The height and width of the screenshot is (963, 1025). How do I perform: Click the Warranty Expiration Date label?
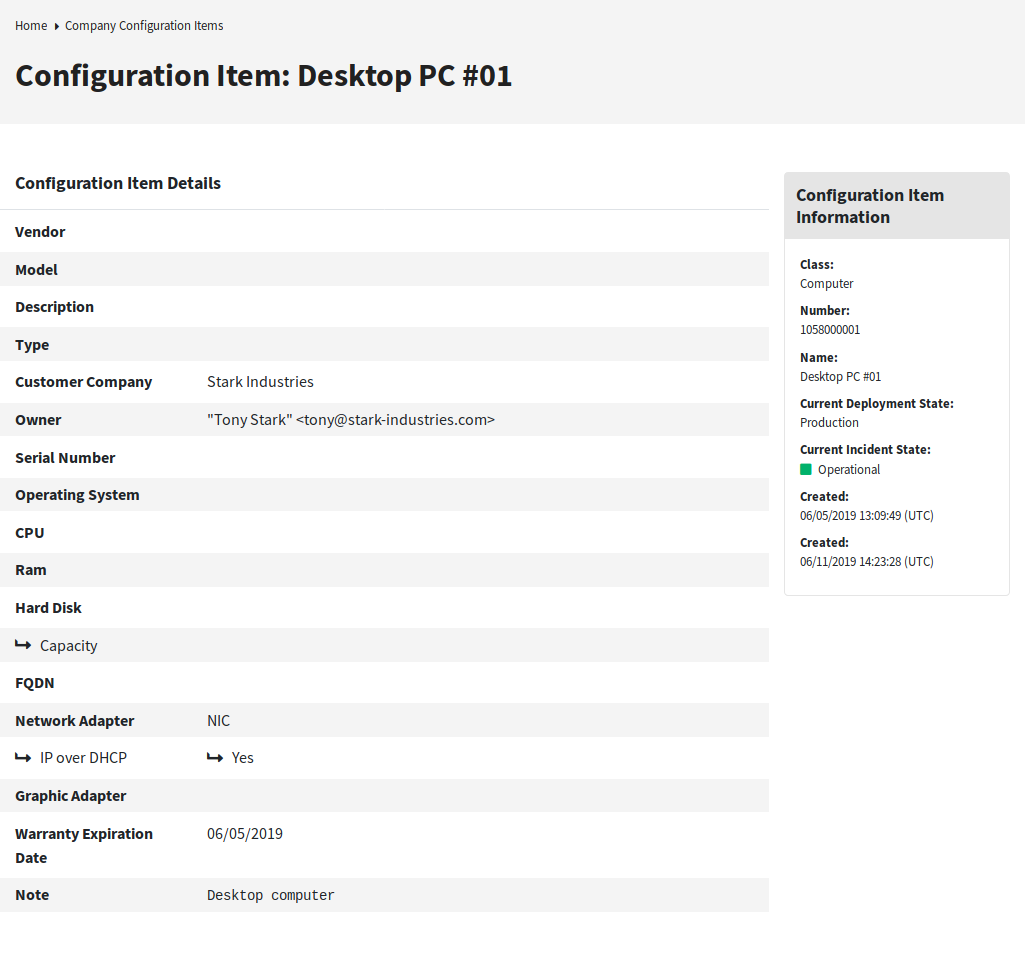tap(84, 846)
